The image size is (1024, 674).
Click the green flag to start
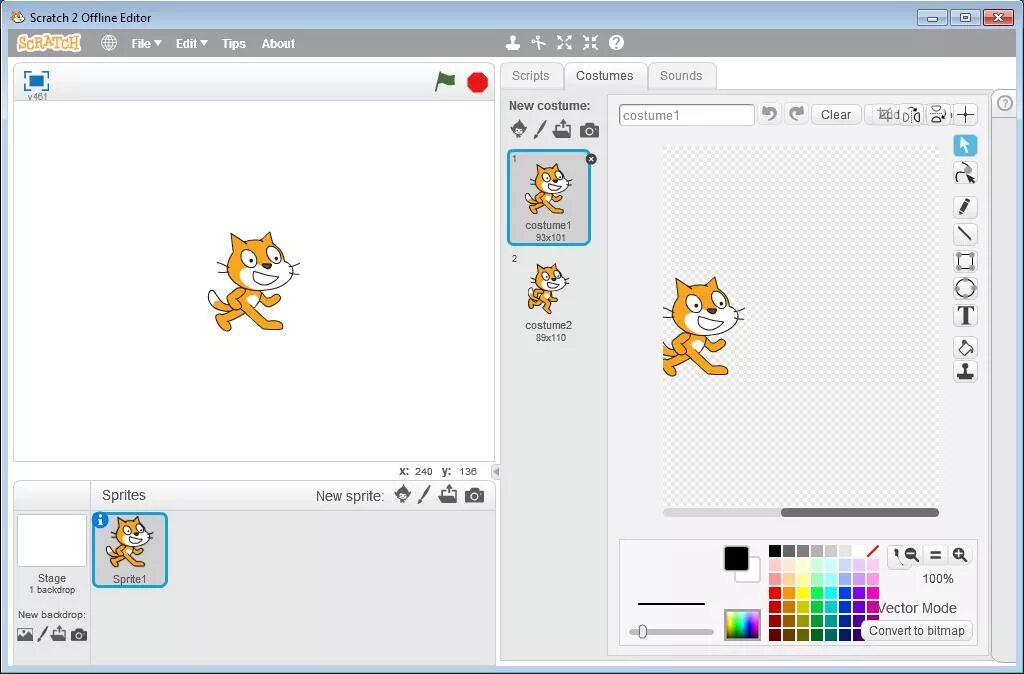(445, 82)
